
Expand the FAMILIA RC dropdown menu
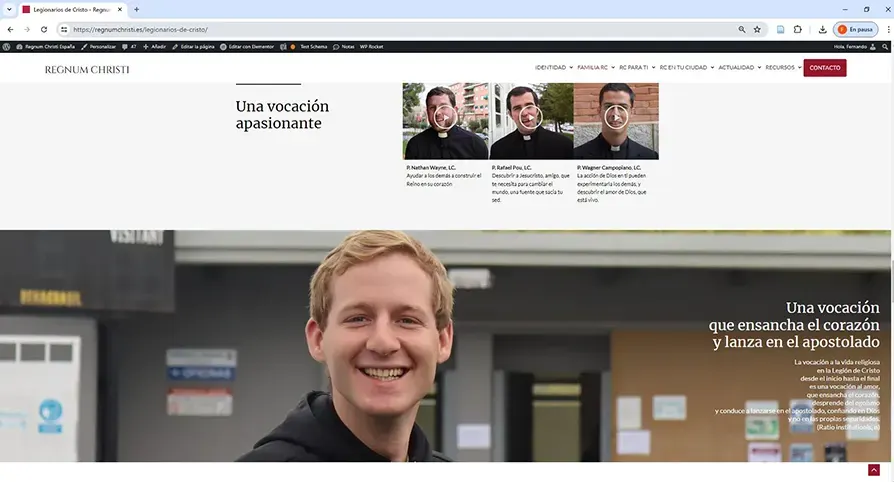click(595, 68)
